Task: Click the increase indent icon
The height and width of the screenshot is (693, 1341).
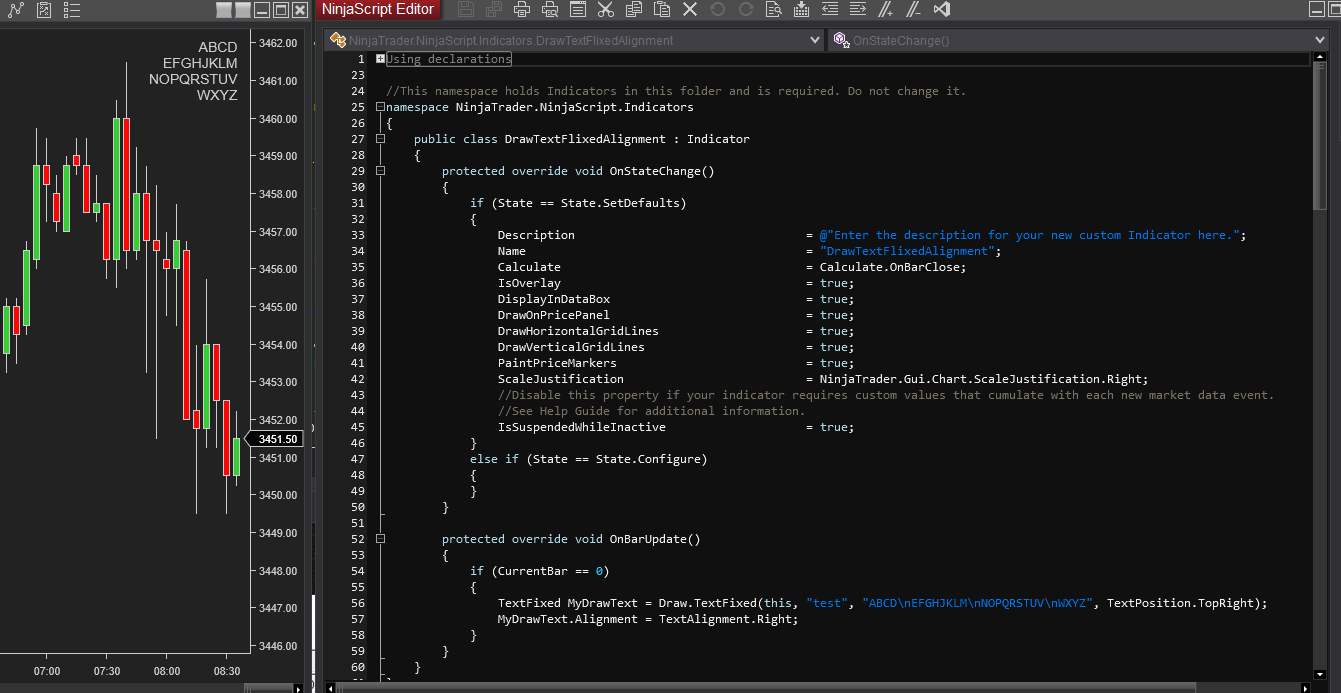Action: 857,10
